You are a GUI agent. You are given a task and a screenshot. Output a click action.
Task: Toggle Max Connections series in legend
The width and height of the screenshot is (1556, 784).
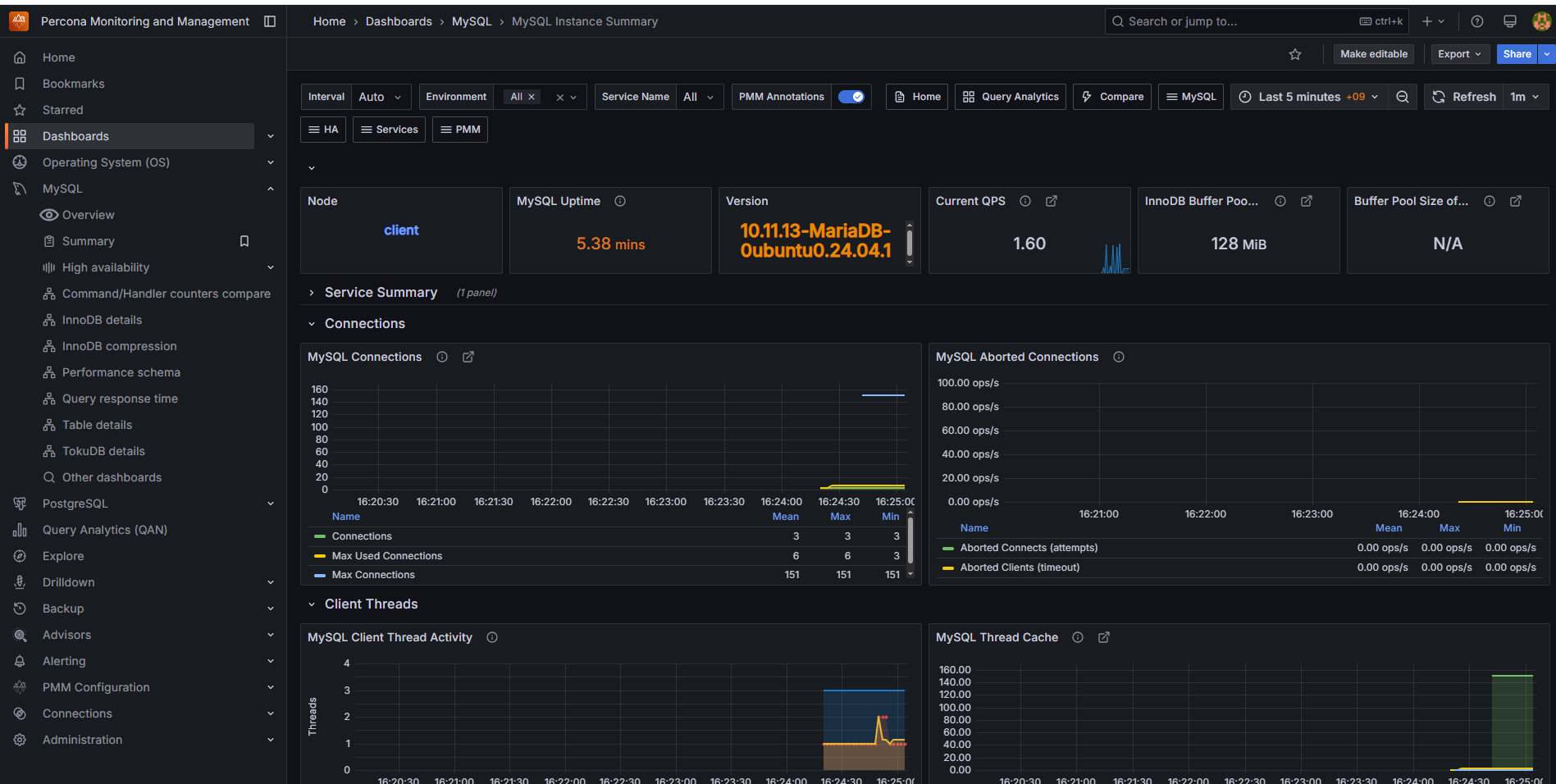373,575
